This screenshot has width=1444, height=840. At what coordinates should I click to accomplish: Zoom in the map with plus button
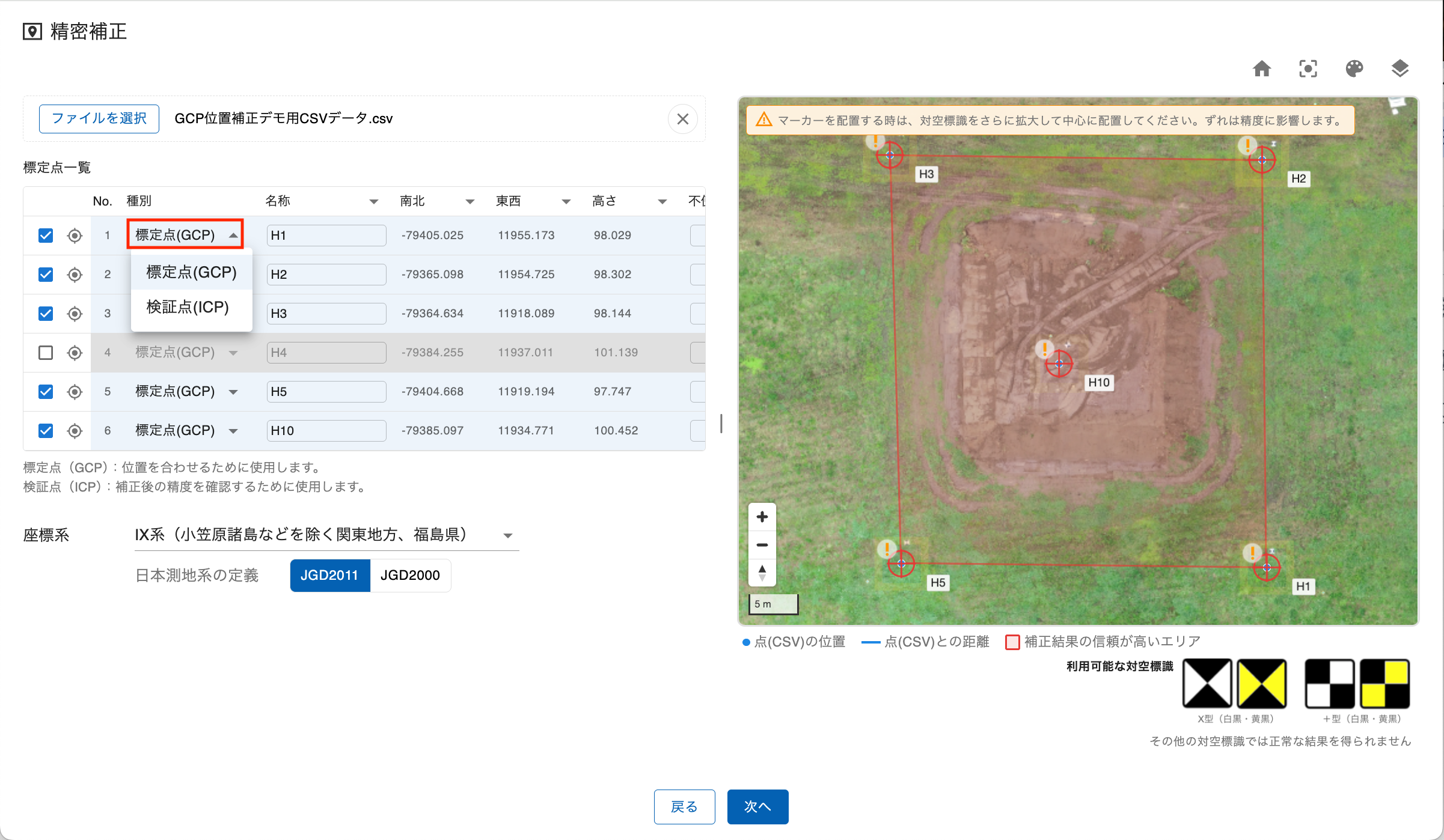[x=762, y=517]
